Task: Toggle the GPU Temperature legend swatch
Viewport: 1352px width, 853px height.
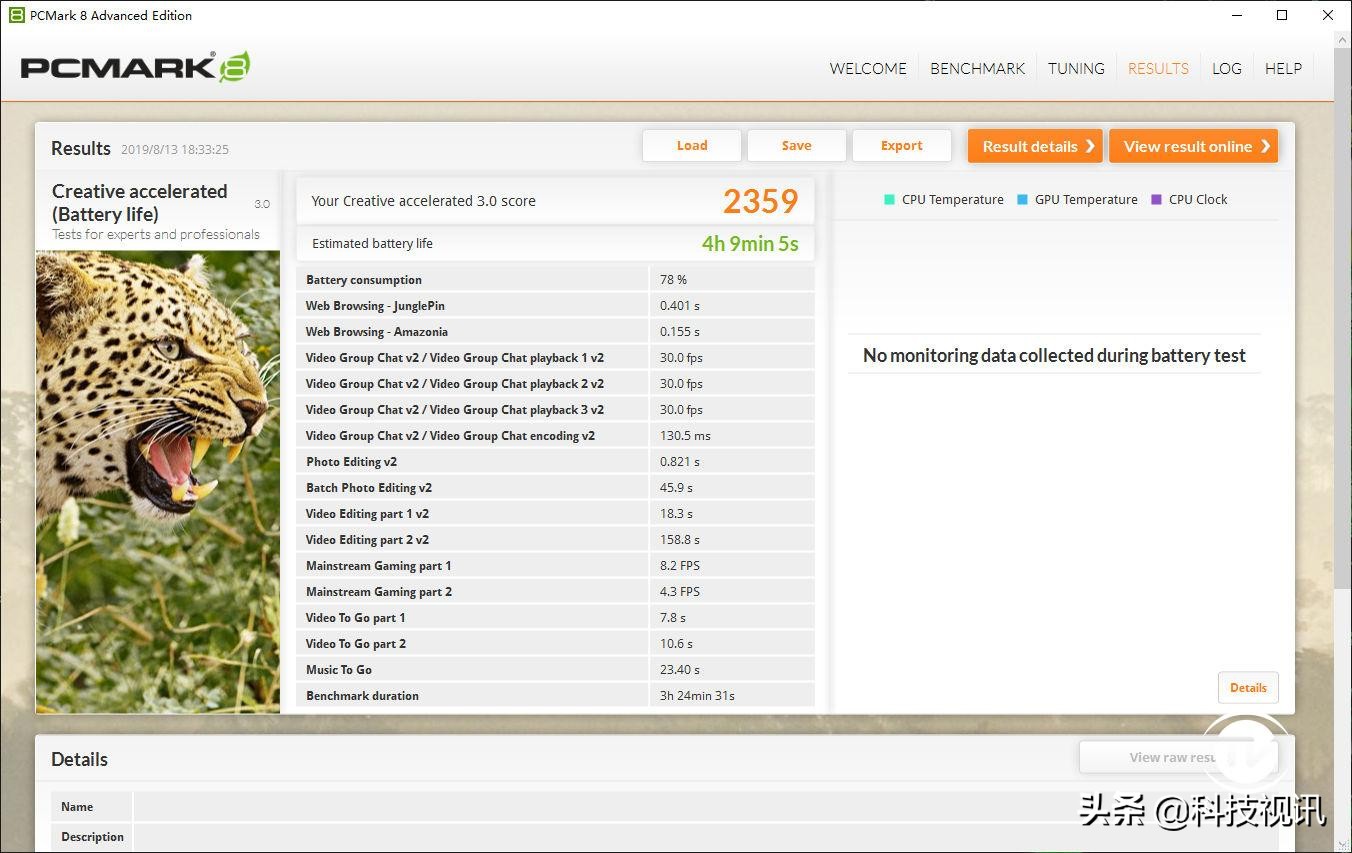Action: [1022, 199]
